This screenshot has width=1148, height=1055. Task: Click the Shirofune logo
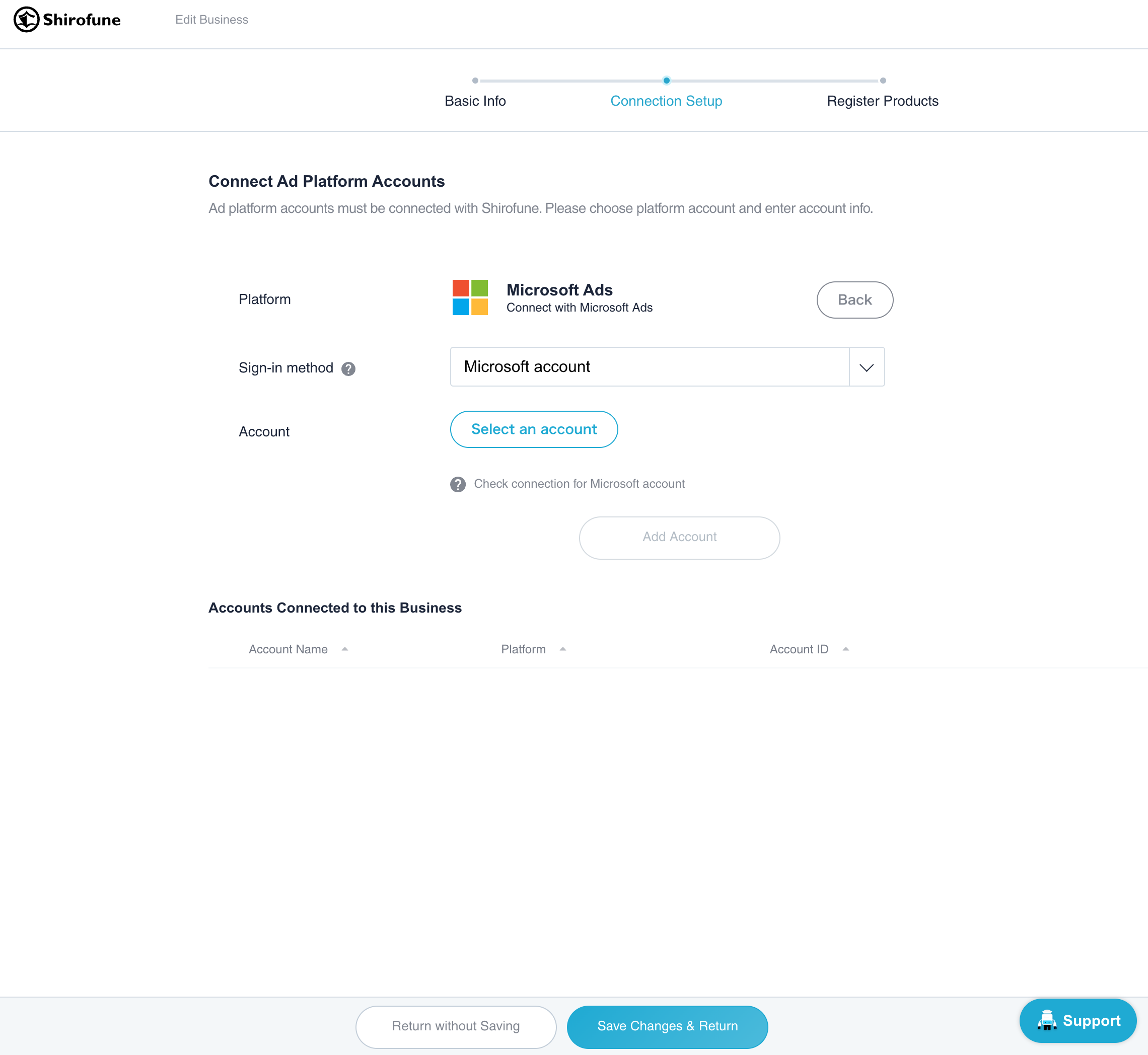click(x=67, y=20)
